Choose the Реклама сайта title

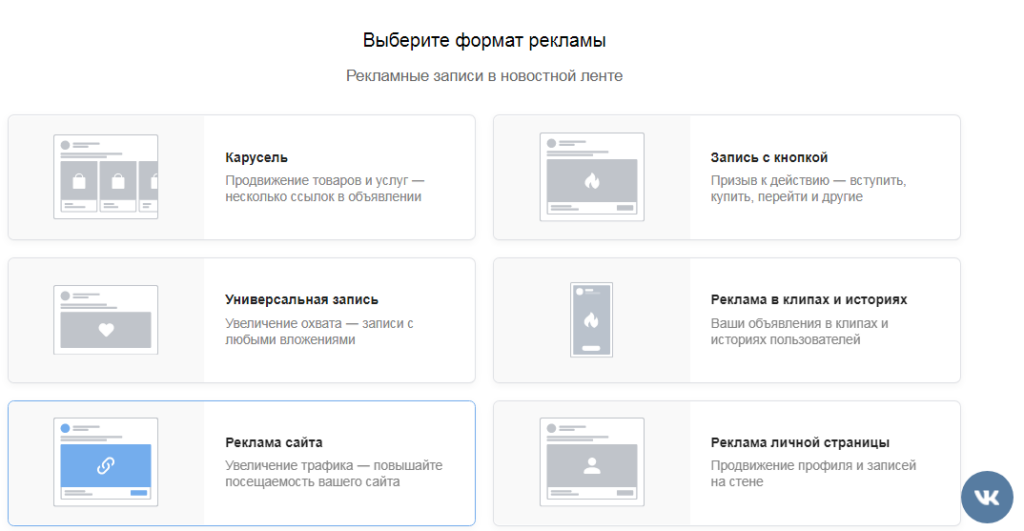click(x=274, y=442)
